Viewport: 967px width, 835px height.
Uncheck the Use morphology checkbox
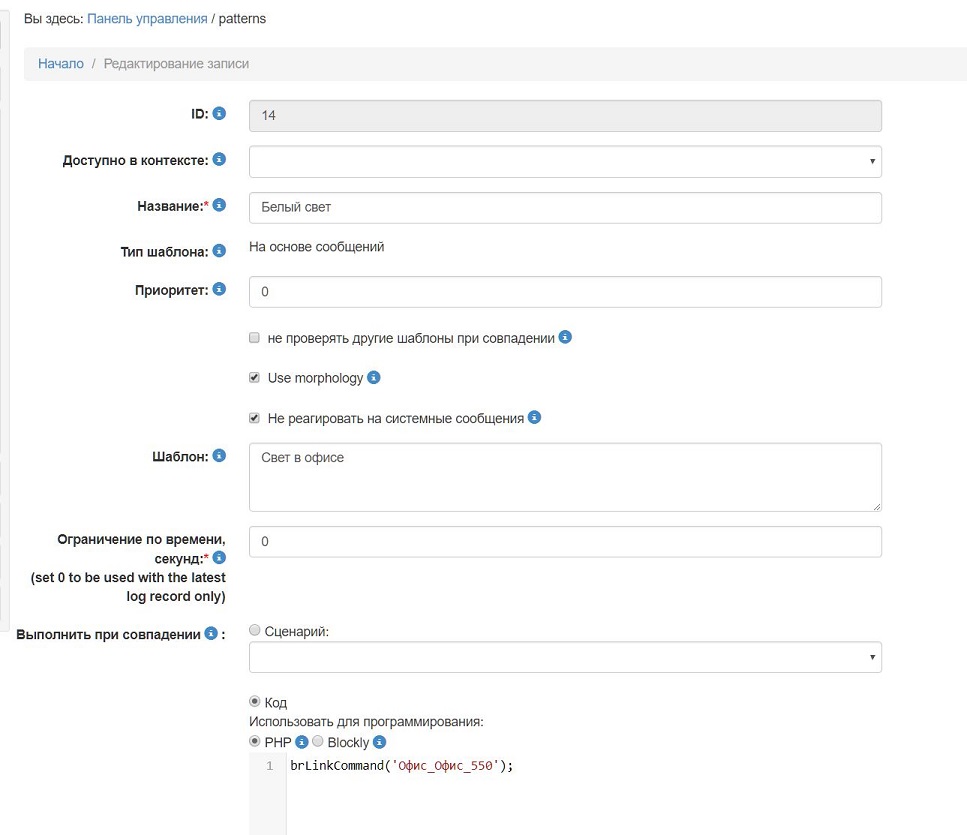pos(254,378)
